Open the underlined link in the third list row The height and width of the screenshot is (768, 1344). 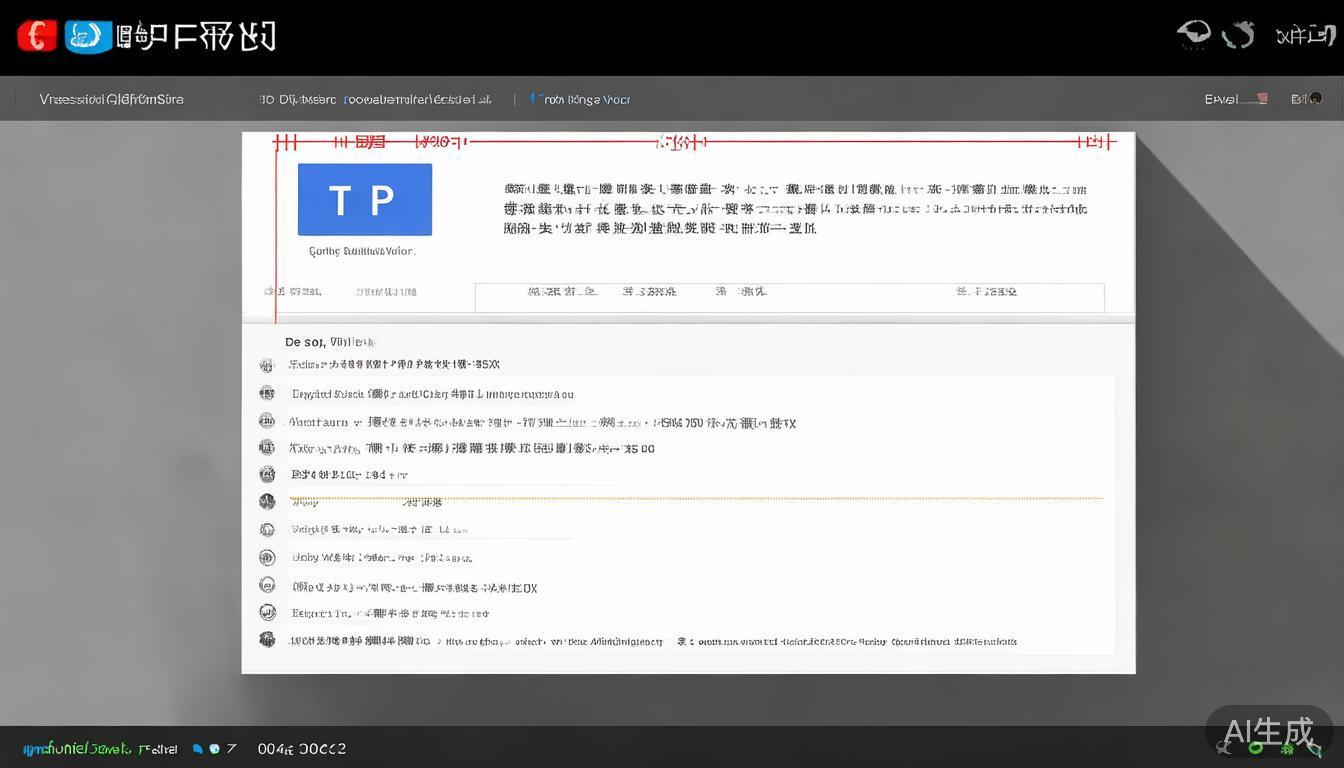coord(570,422)
